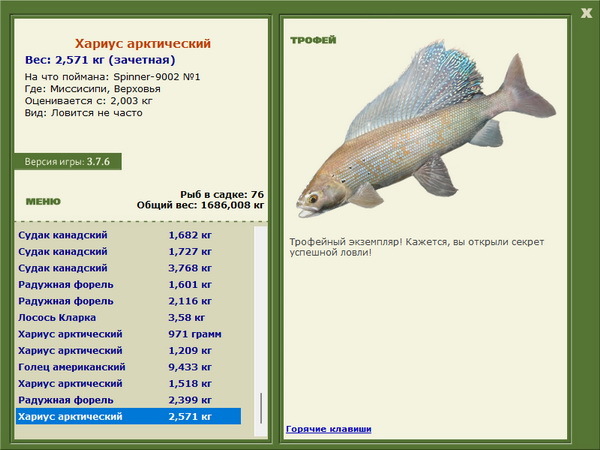
Task: Select the Судак канадский 1,682 кг row
Action: coord(129,235)
